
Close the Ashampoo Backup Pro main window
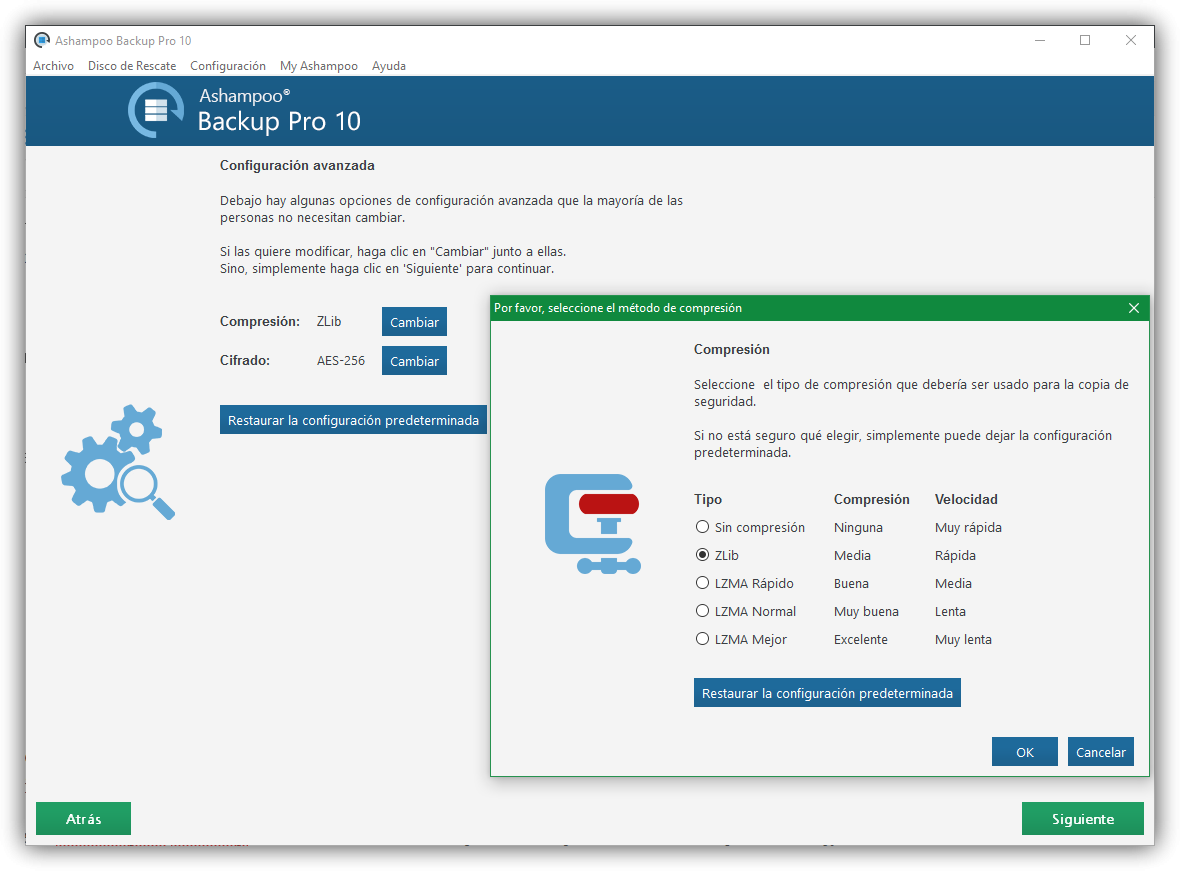click(1130, 40)
